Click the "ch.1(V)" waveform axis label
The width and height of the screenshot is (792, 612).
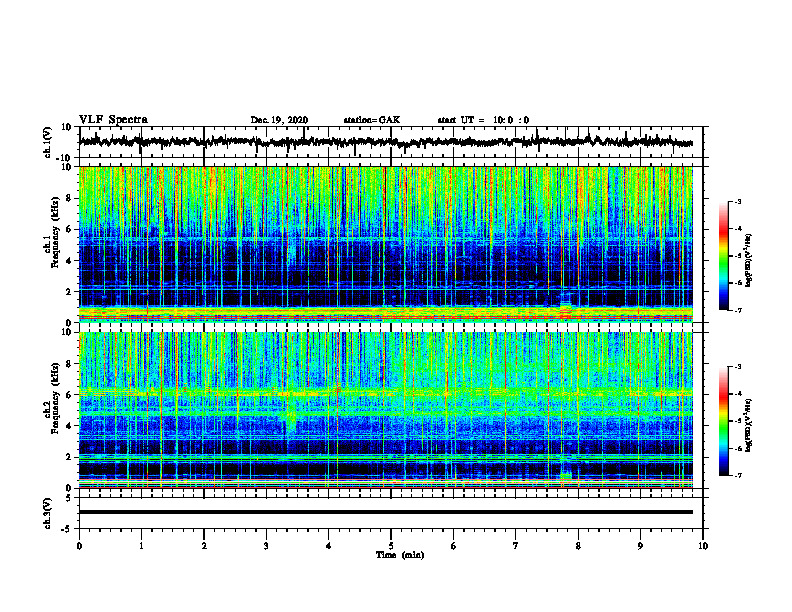[x=48, y=142]
